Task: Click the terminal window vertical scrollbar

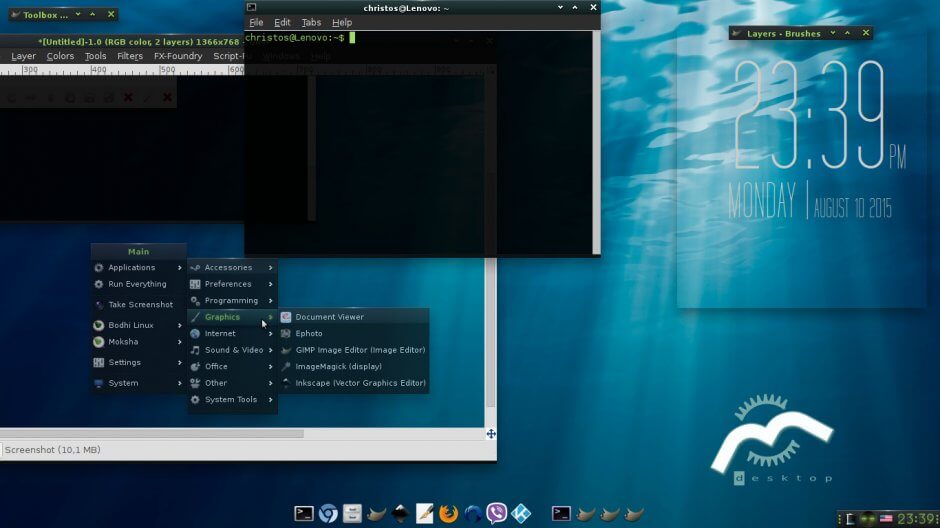Action: click(596, 143)
